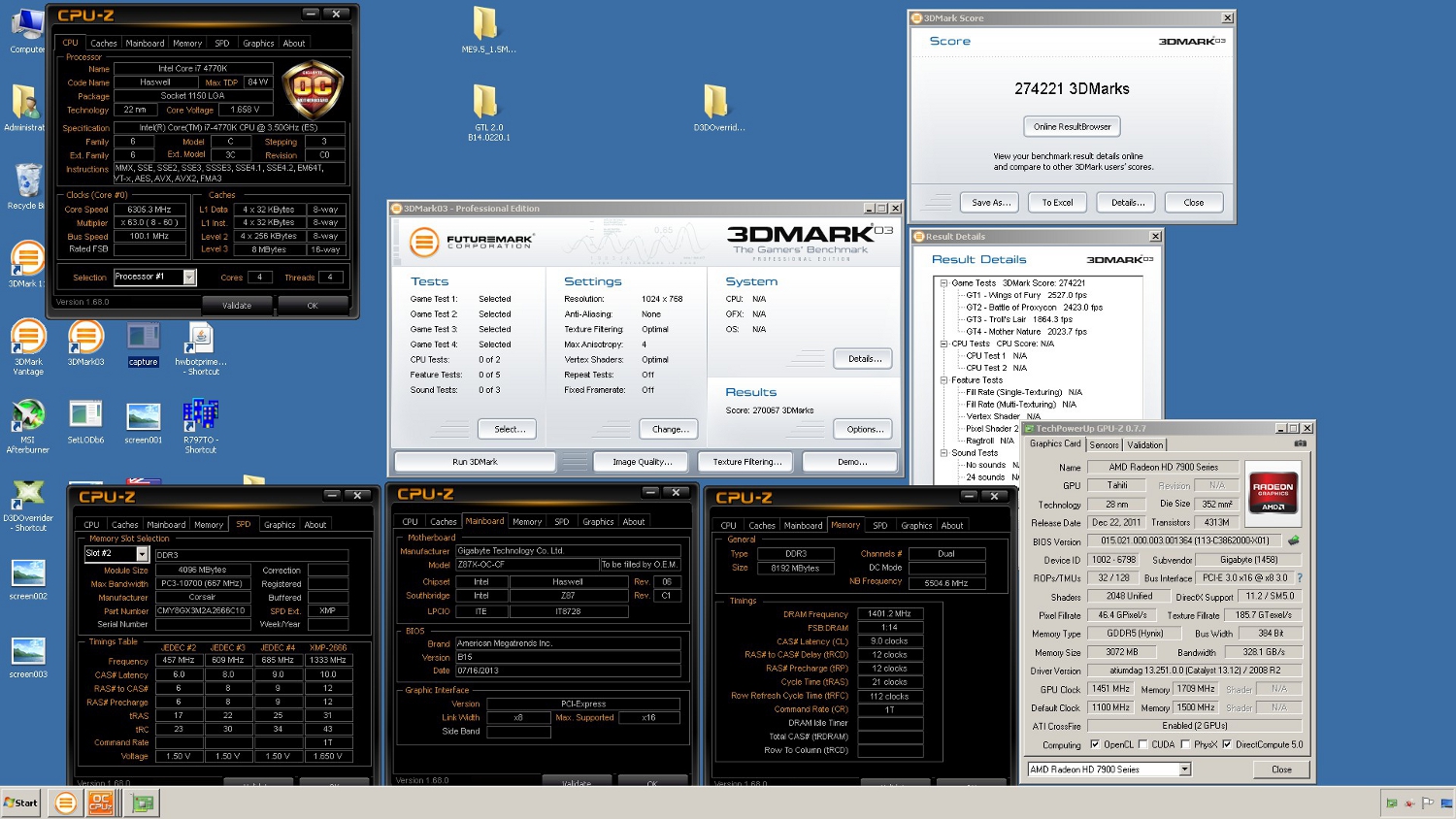The image size is (1456, 819).
Task: Open the 3DMark03 desktop shortcut
Action: tap(85, 343)
